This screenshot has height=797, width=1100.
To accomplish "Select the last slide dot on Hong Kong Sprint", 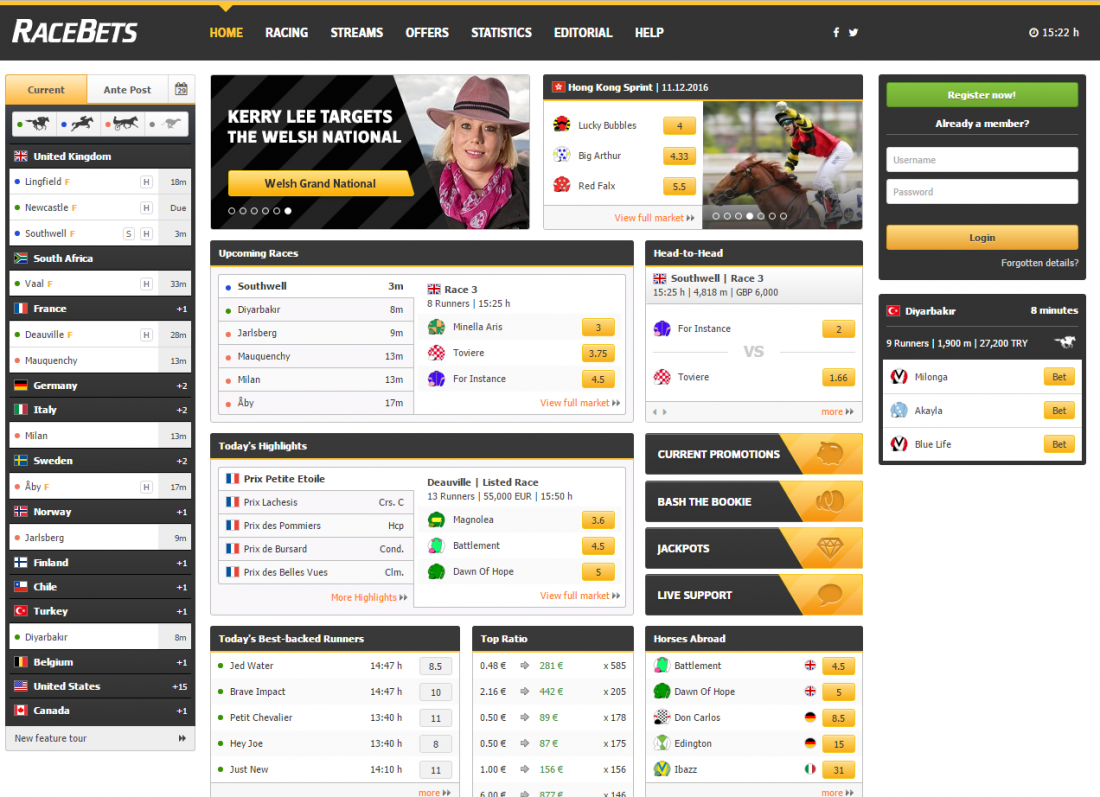I will pyautogui.click(x=784, y=216).
